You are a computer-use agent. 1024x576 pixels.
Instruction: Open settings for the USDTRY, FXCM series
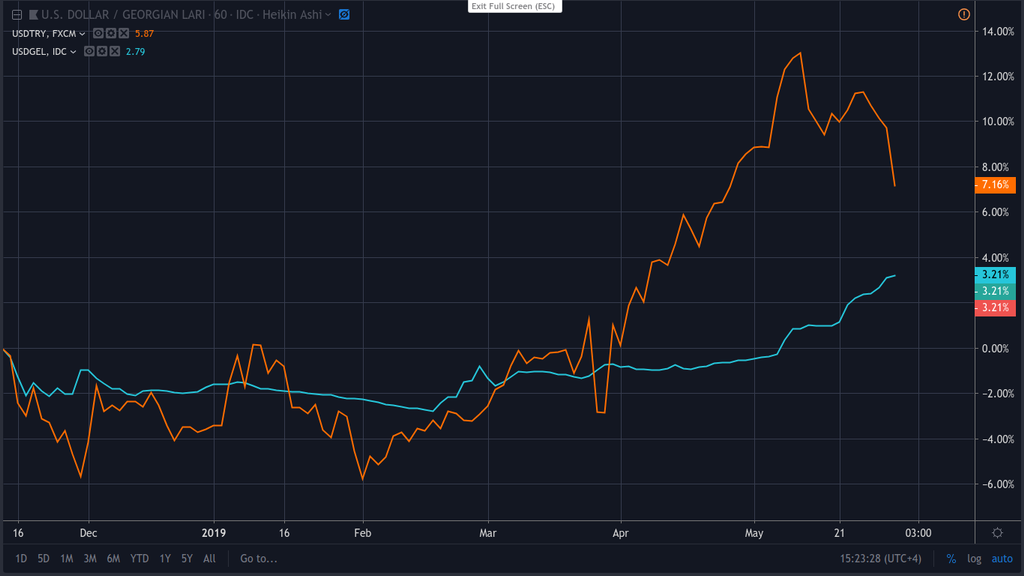tap(111, 33)
